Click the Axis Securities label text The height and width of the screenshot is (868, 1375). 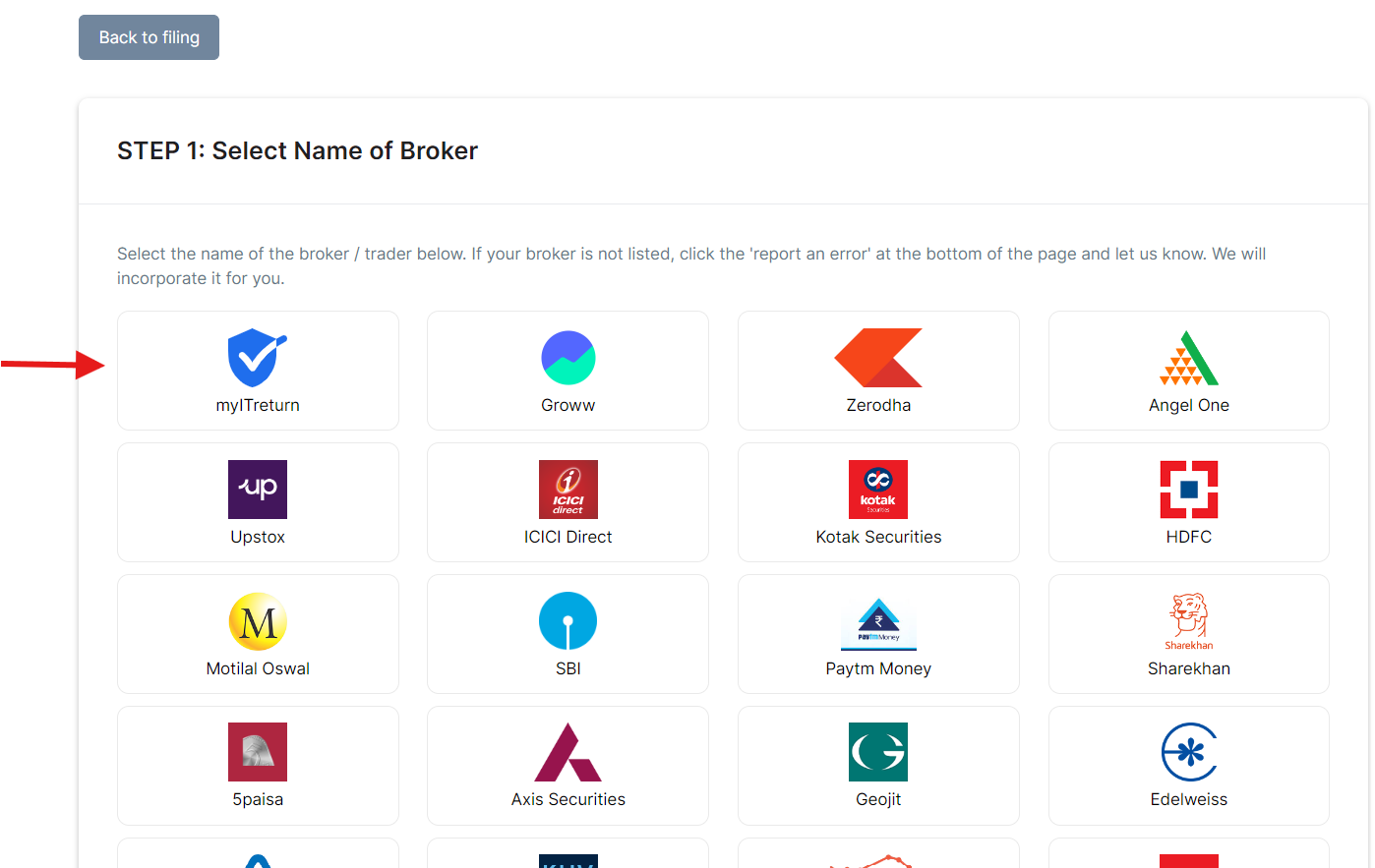click(x=568, y=799)
